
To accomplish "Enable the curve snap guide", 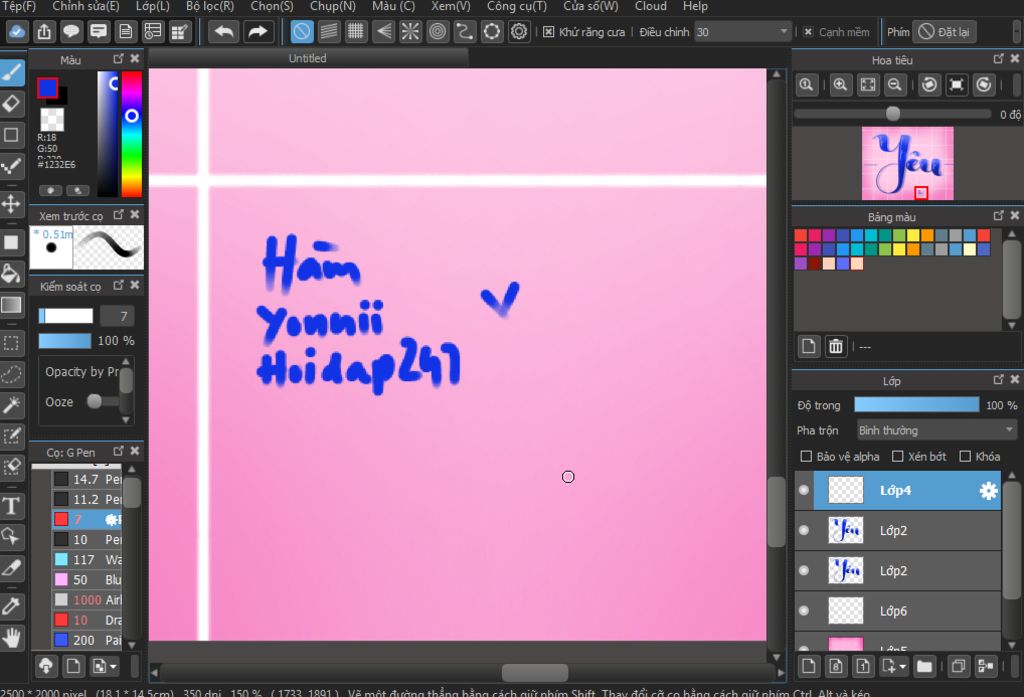I will pyautogui.click(x=465, y=31).
